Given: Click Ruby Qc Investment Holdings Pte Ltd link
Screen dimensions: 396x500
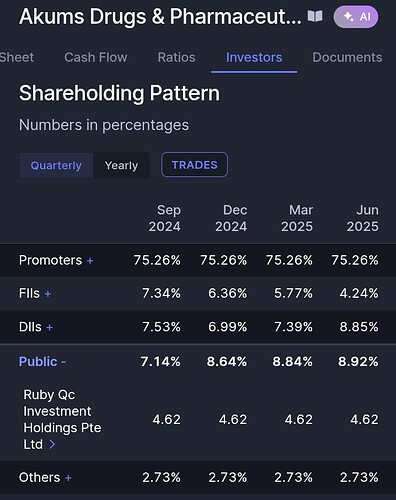Looking at the screenshot, I should pos(62,419).
